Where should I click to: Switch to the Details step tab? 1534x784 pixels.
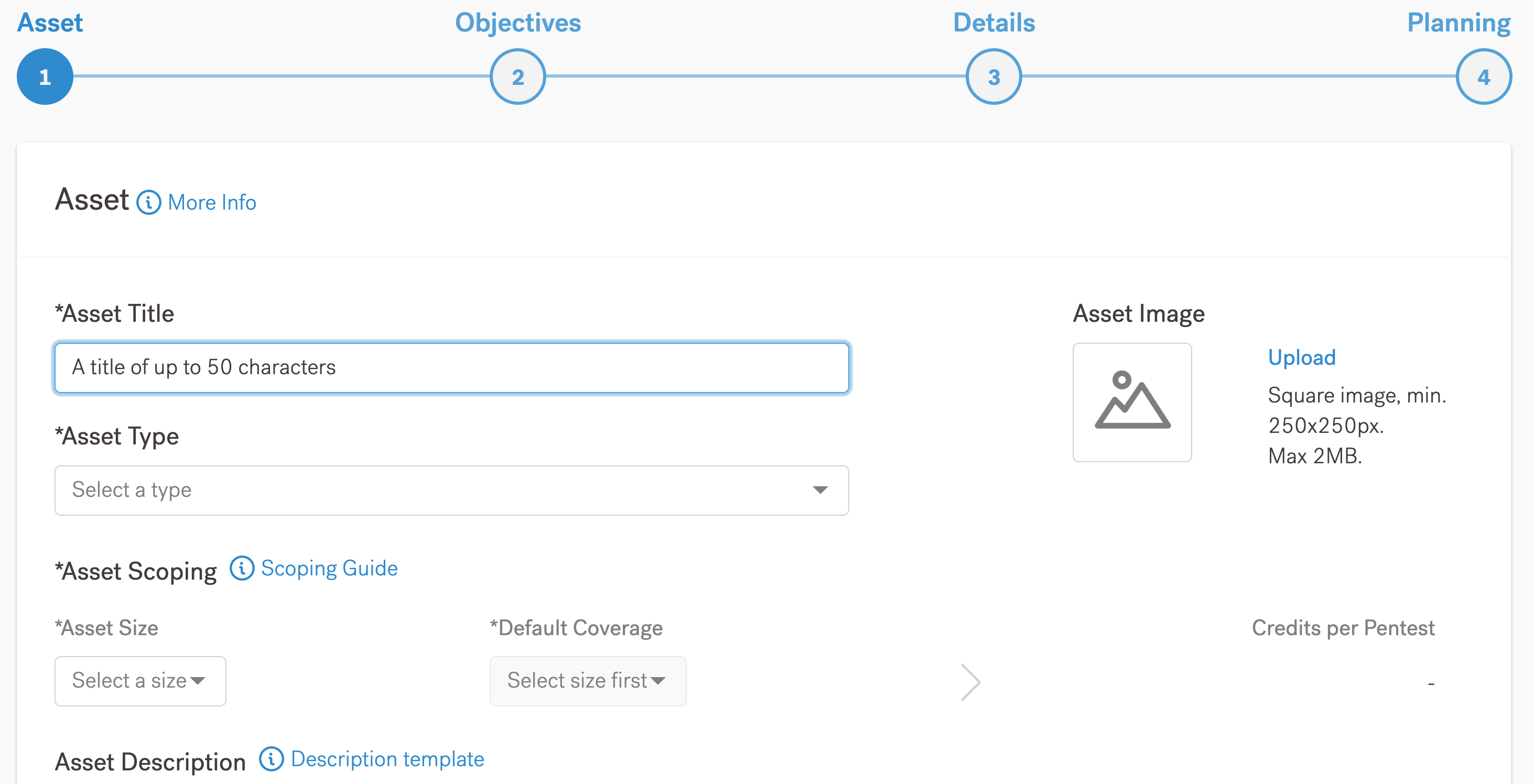click(x=993, y=23)
